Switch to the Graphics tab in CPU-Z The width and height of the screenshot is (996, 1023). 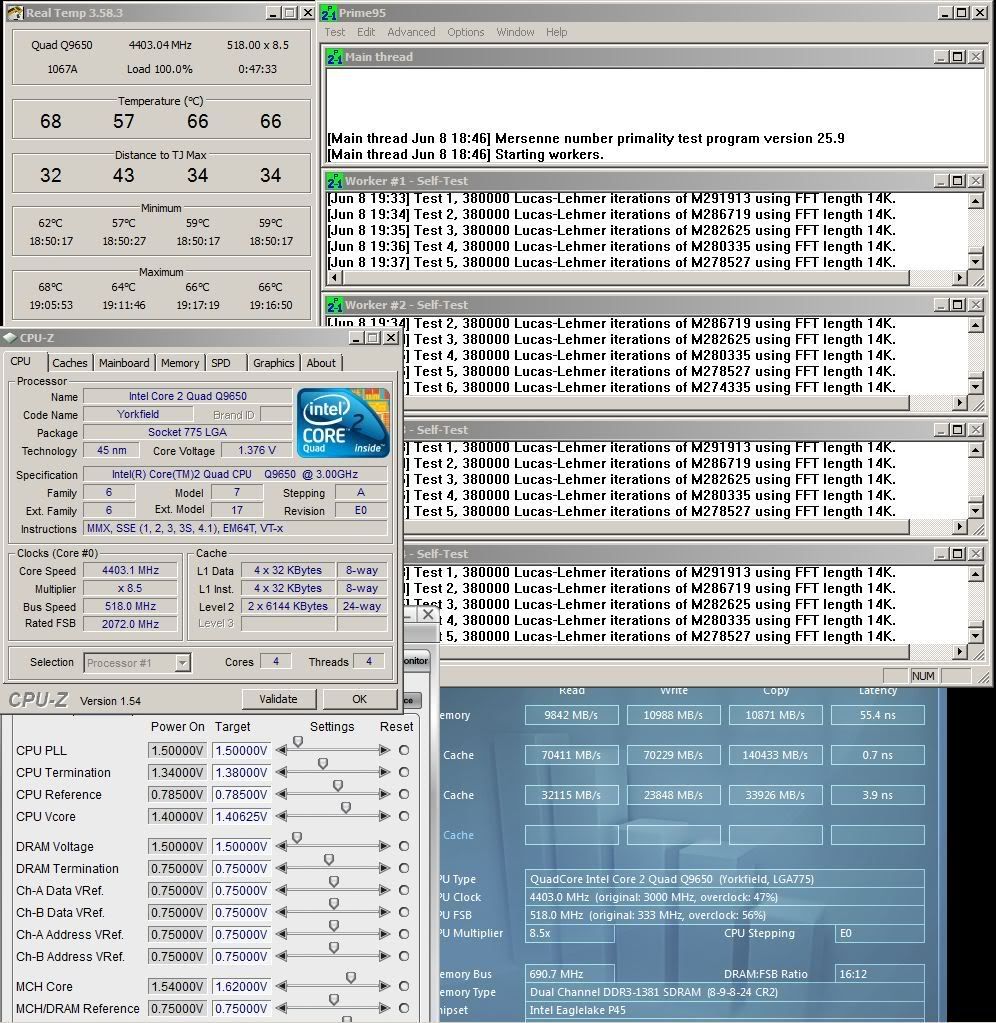(x=274, y=363)
